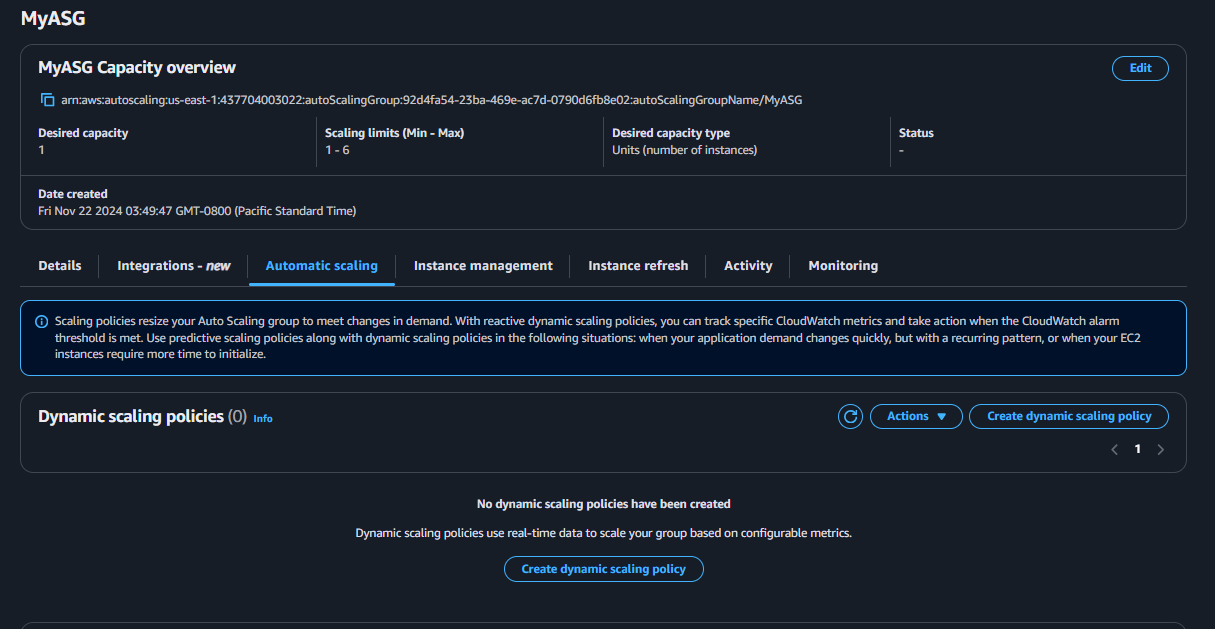The image size is (1215, 629).
Task: Click the Desired capacity type label
Action: [671, 133]
